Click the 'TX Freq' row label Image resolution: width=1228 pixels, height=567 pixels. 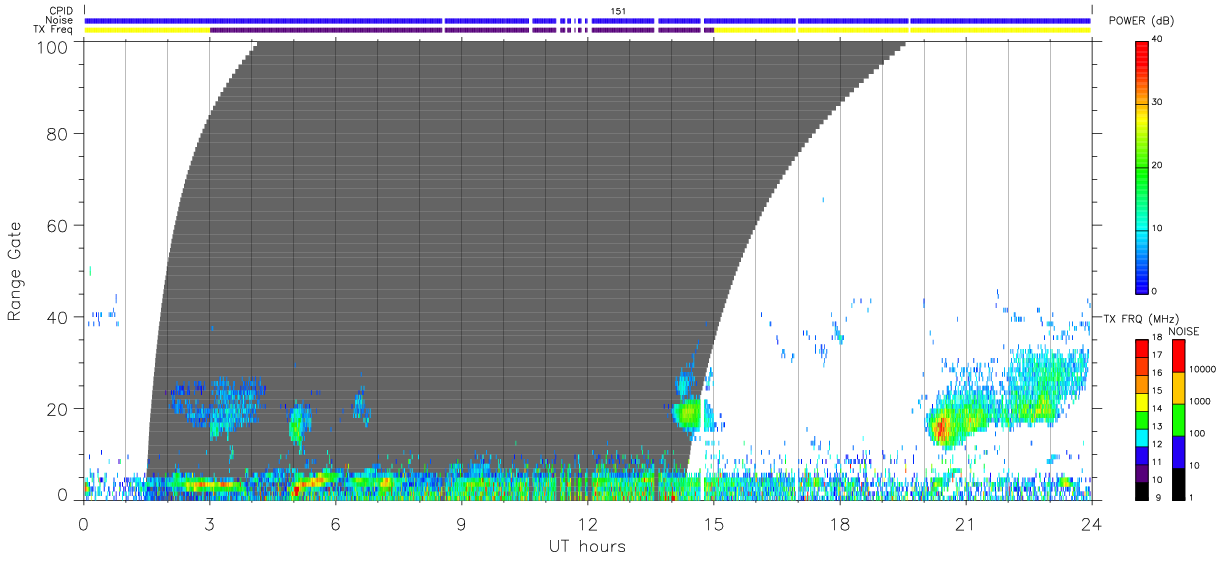click(54, 30)
